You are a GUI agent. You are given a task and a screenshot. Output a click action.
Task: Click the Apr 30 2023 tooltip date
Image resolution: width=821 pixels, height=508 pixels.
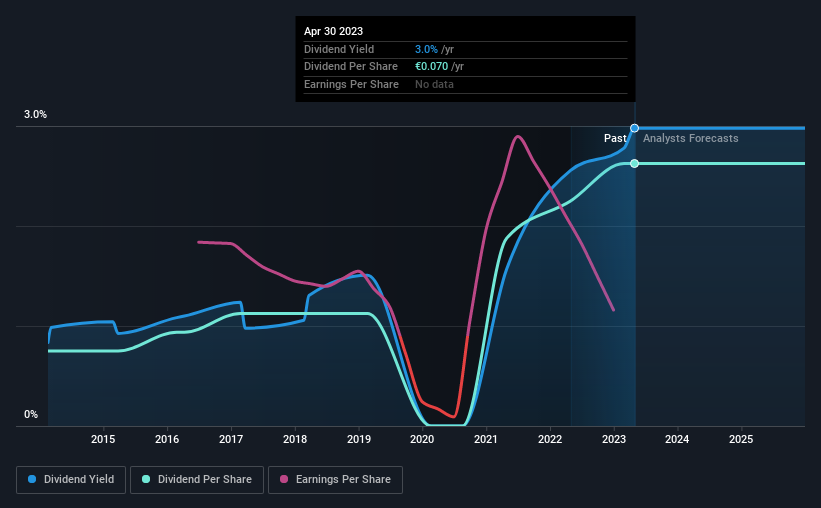334,31
